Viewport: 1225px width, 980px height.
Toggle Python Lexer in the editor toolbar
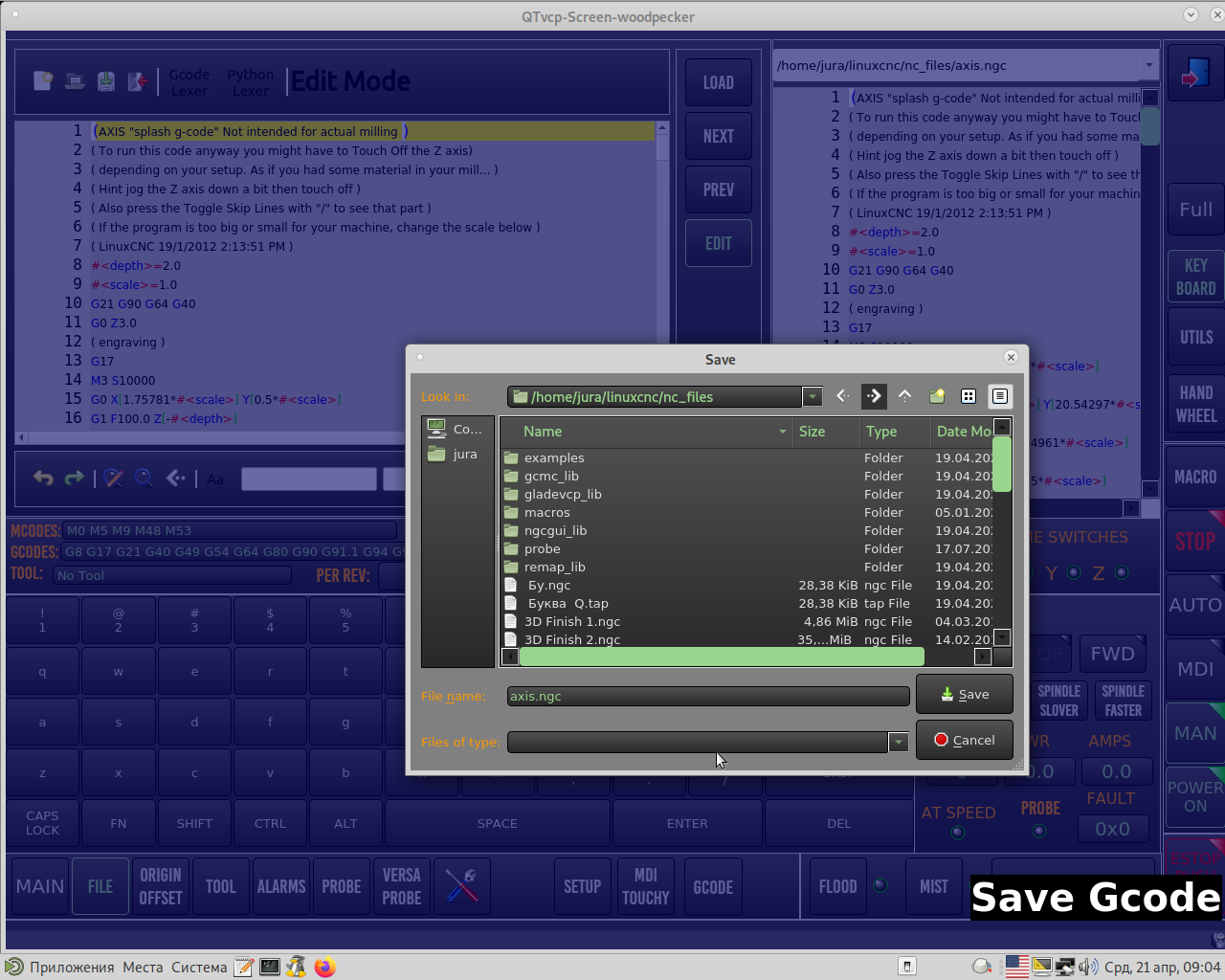click(x=250, y=82)
